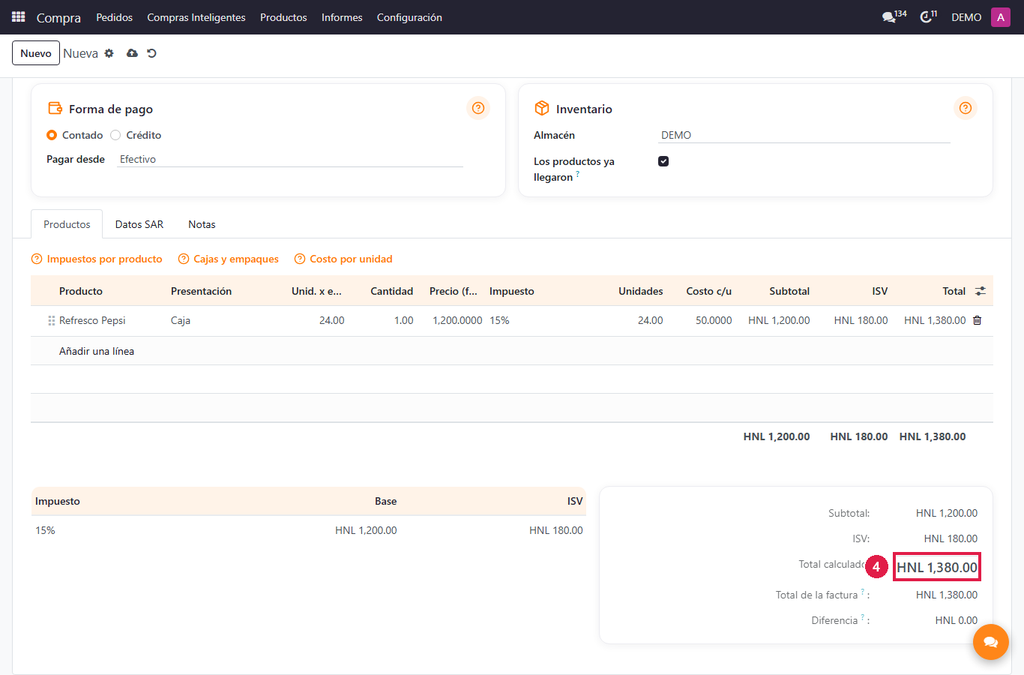
Task: Click the Unidades column header
Action: pyautogui.click(x=641, y=291)
